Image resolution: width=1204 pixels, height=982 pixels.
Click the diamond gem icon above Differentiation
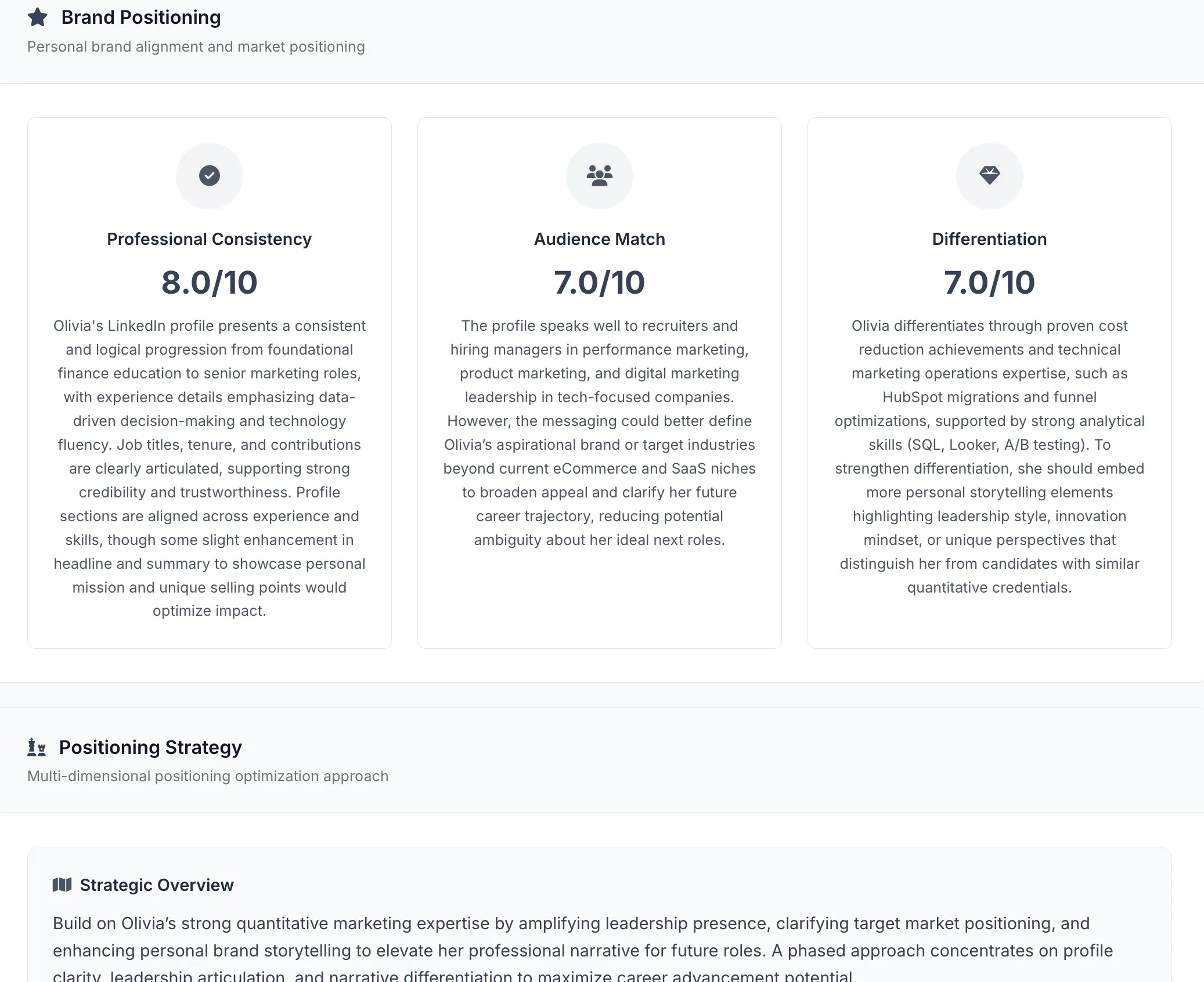990,175
